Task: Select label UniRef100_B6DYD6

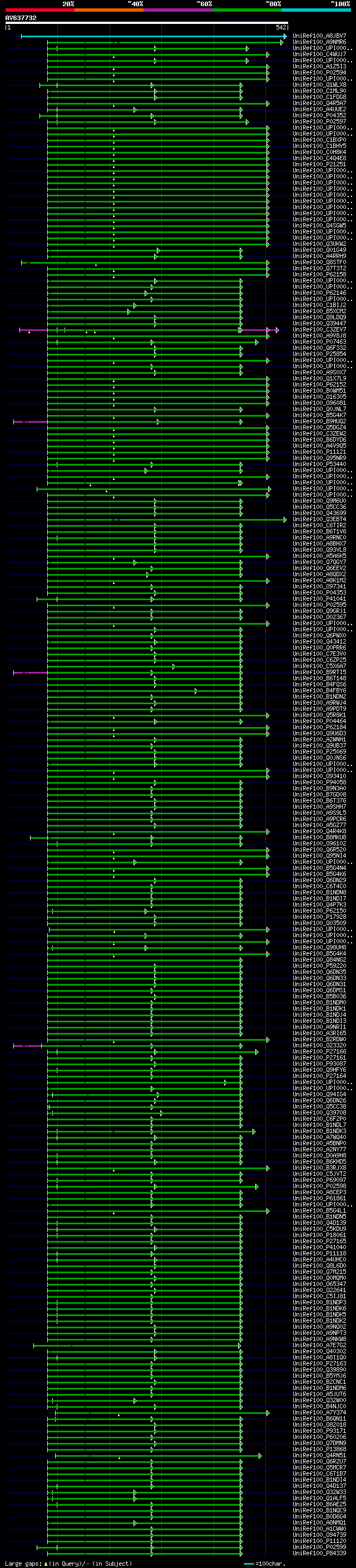Action: click(319, 439)
